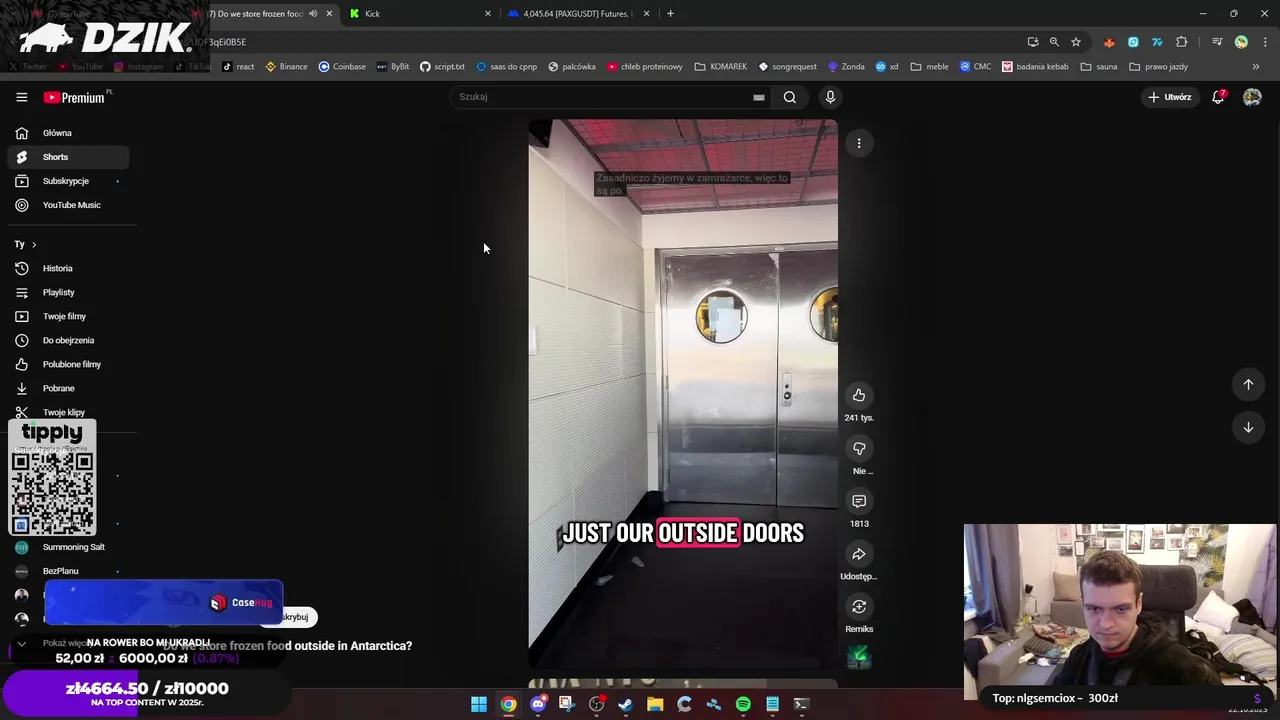Click the search magnifier button
This screenshot has height=720, width=1280.
[x=790, y=97]
